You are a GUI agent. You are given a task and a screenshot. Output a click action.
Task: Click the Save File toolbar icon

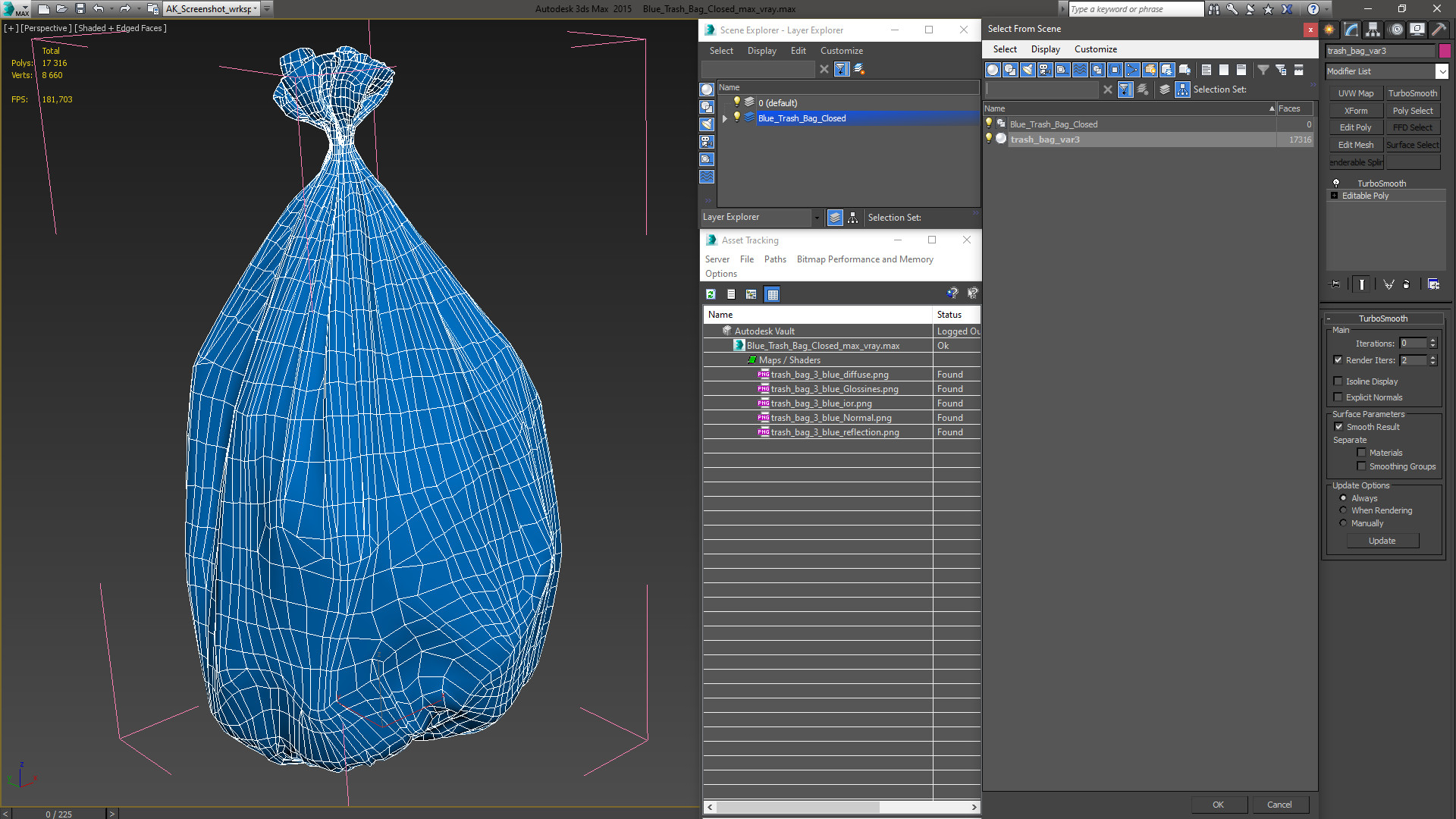[80, 9]
